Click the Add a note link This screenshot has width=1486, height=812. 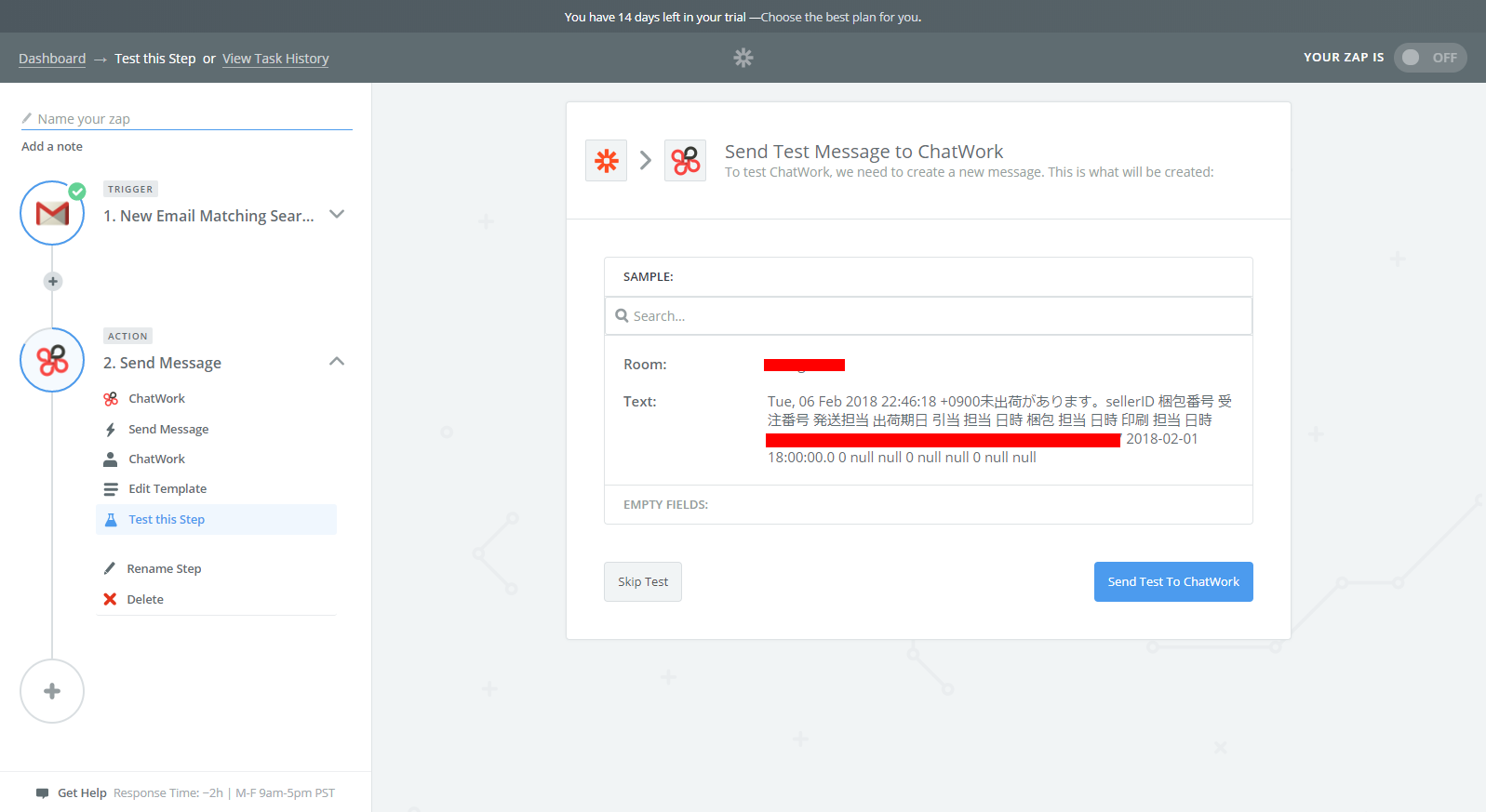click(52, 146)
